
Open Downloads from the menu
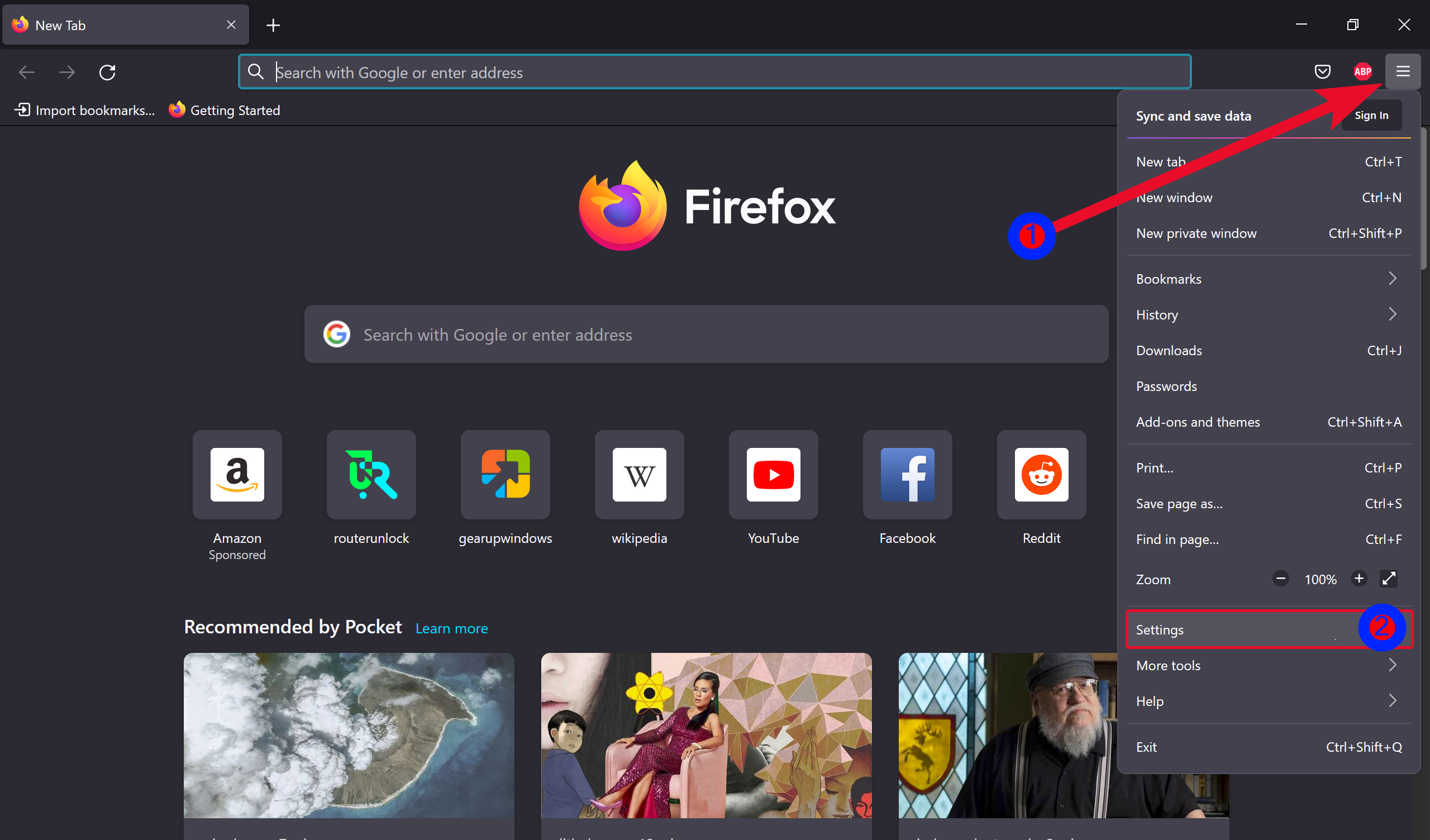pos(1268,350)
